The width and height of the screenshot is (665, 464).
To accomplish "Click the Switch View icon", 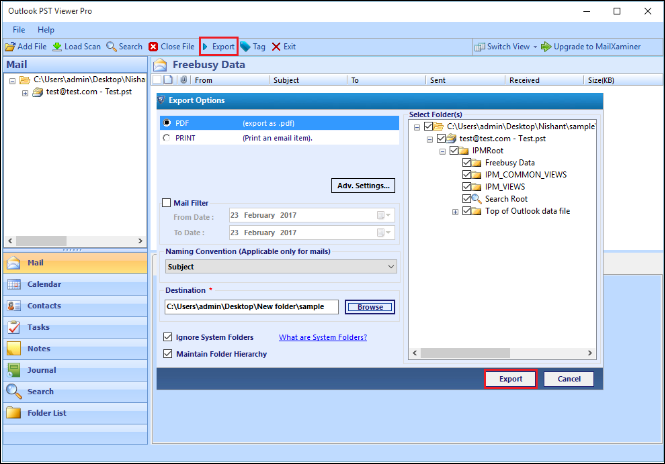I will point(479,47).
